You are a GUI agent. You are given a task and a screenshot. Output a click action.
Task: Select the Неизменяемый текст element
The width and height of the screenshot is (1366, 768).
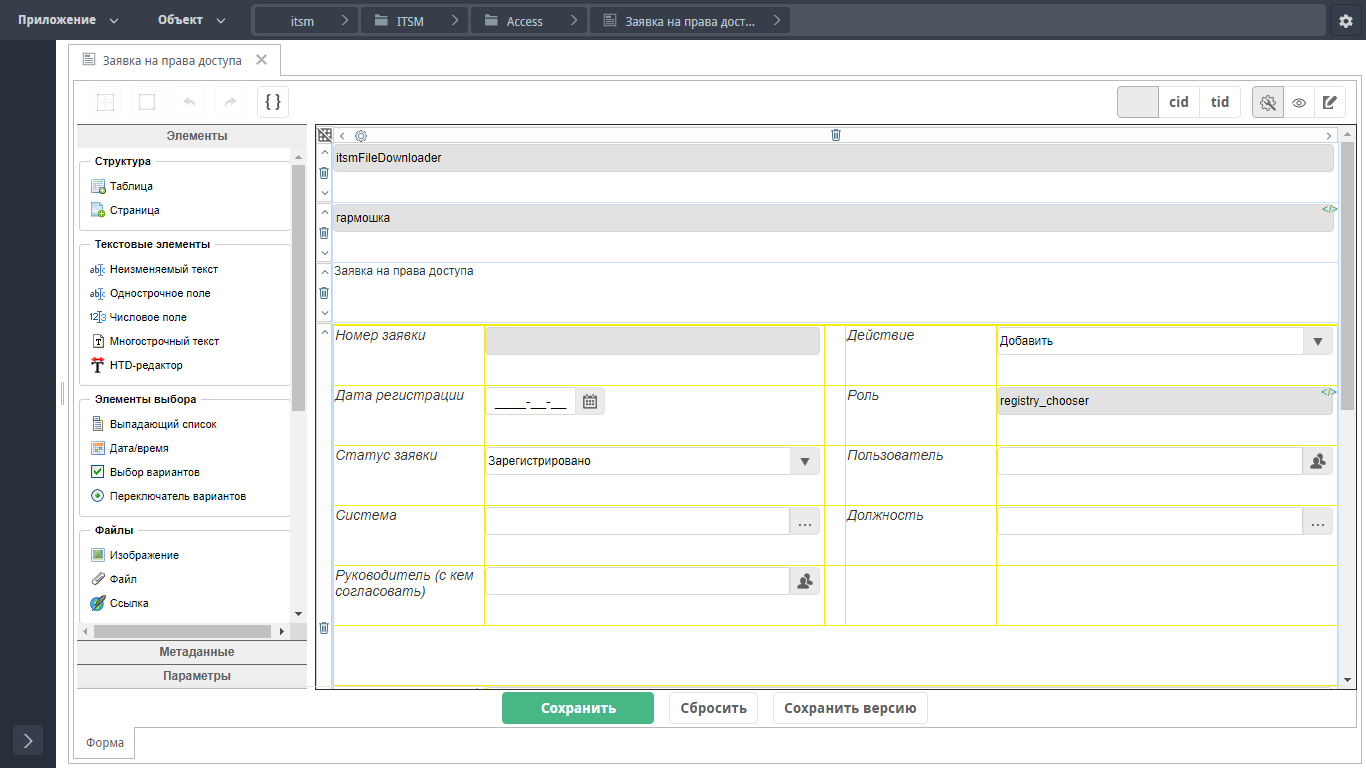pos(154,269)
